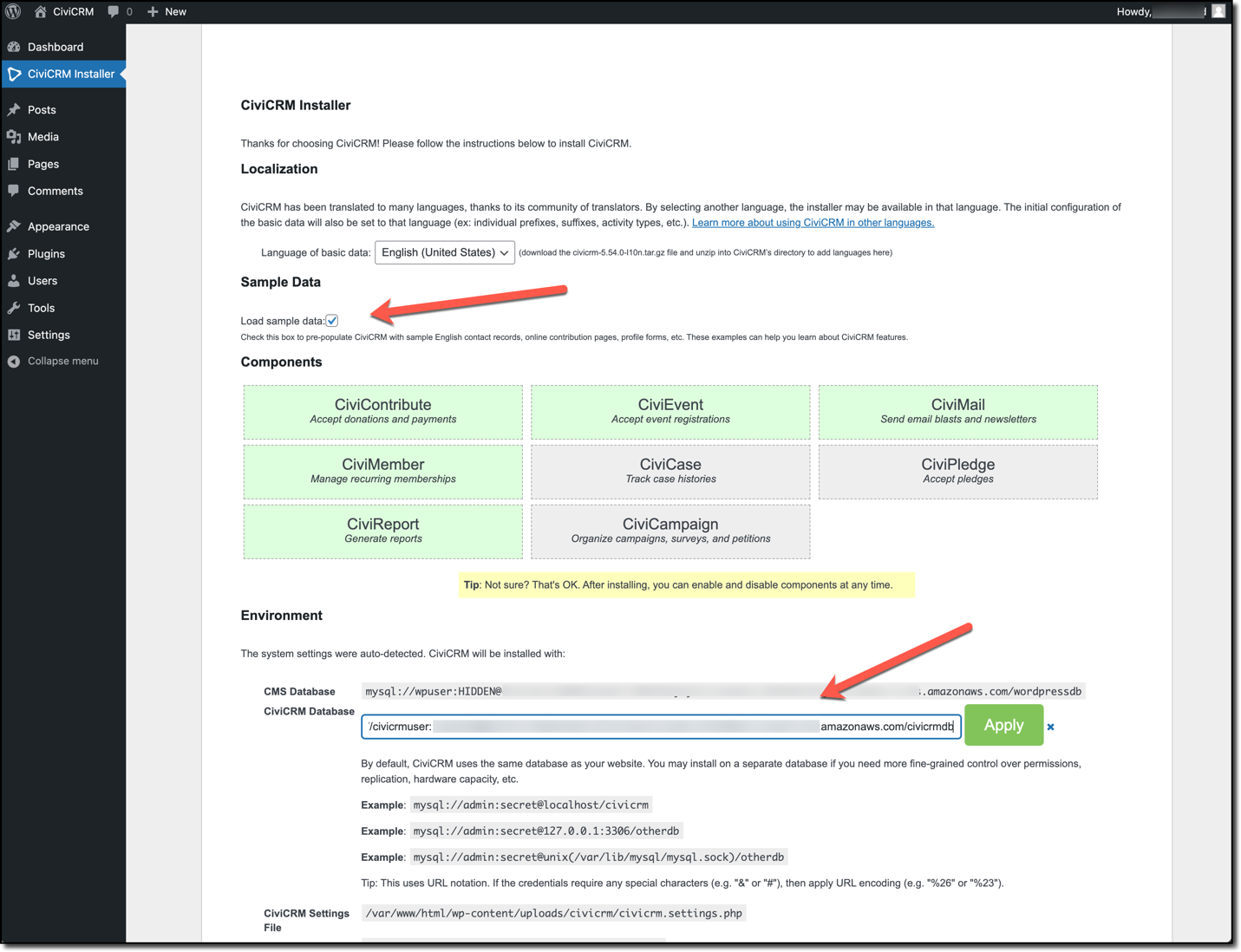
Task: Click the Sample Data section heading
Action: coord(281,283)
